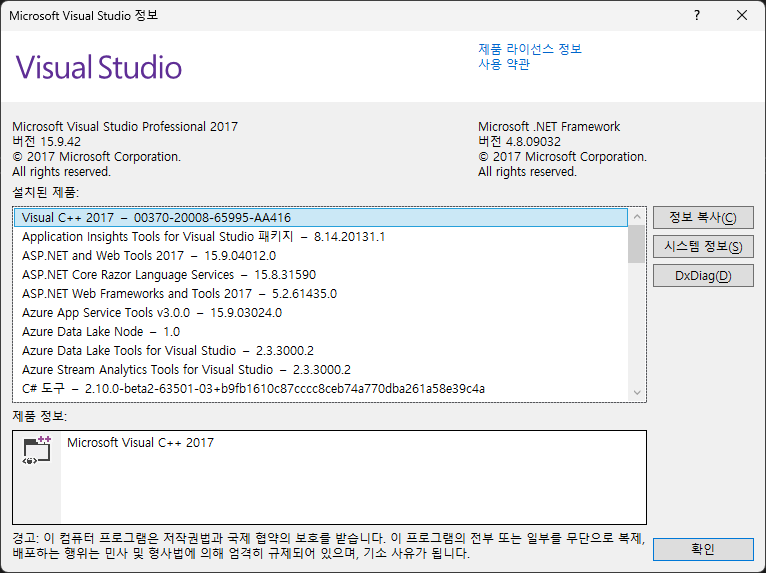This screenshot has height=573, width=766.
Task: Click the Visual C++ 2017 product icon
Action: pos(37,450)
